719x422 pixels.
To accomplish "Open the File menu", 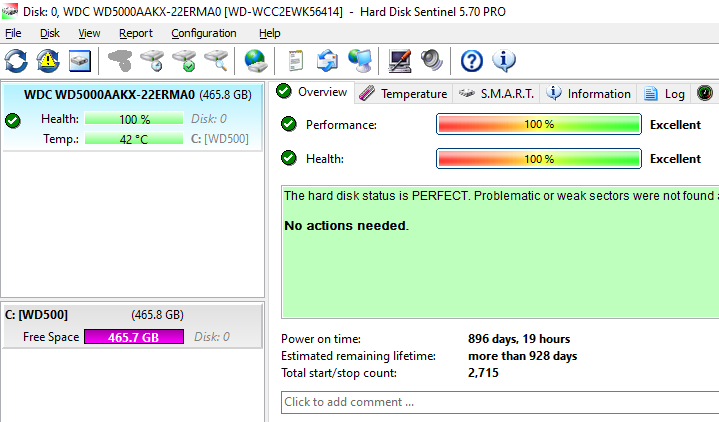I will tap(13, 33).
